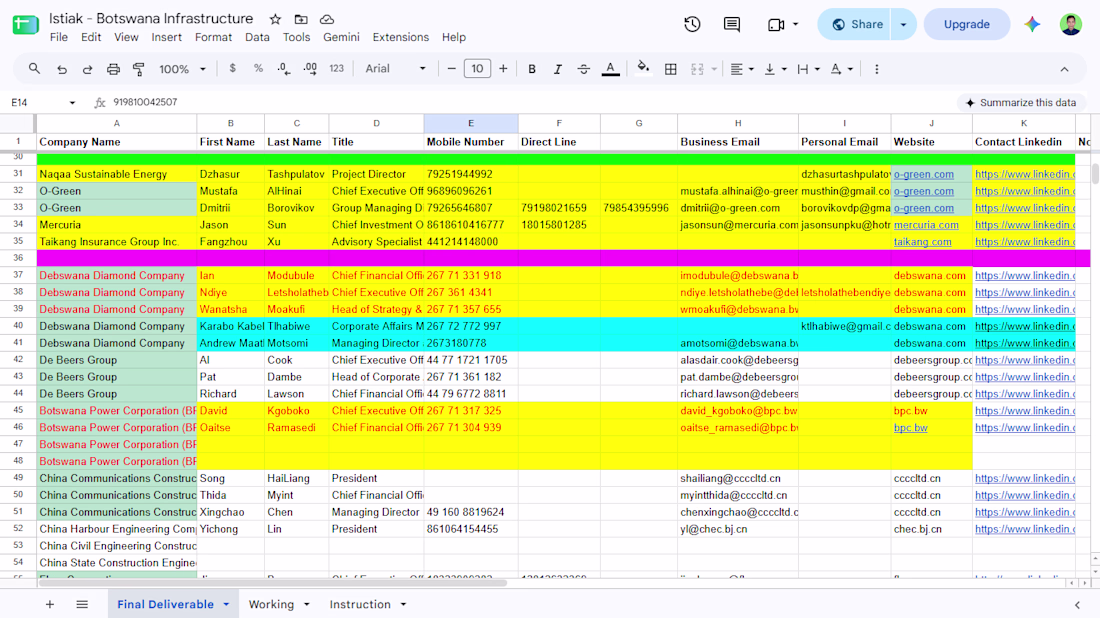Open the Google Sheets home icon
This screenshot has height=618, width=1100.
click(x=25, y=25)
